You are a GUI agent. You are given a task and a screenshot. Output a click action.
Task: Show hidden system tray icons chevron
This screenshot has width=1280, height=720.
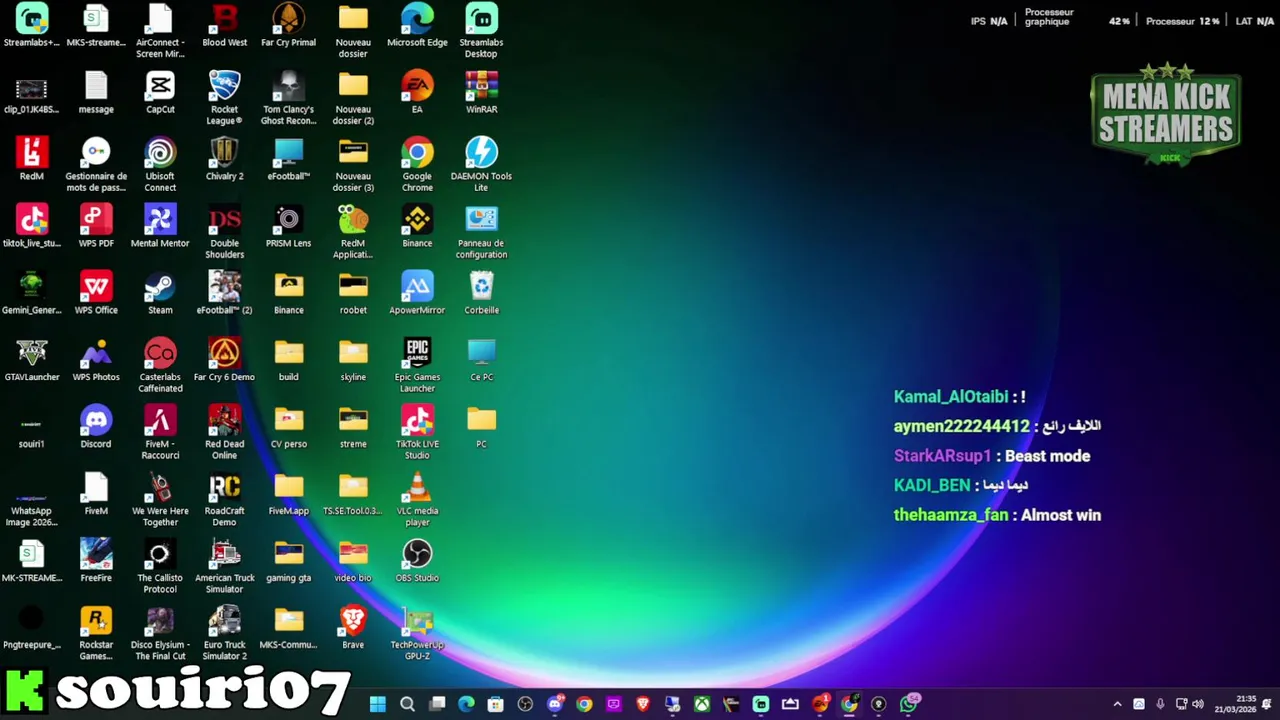click(x=1117, y=704)
